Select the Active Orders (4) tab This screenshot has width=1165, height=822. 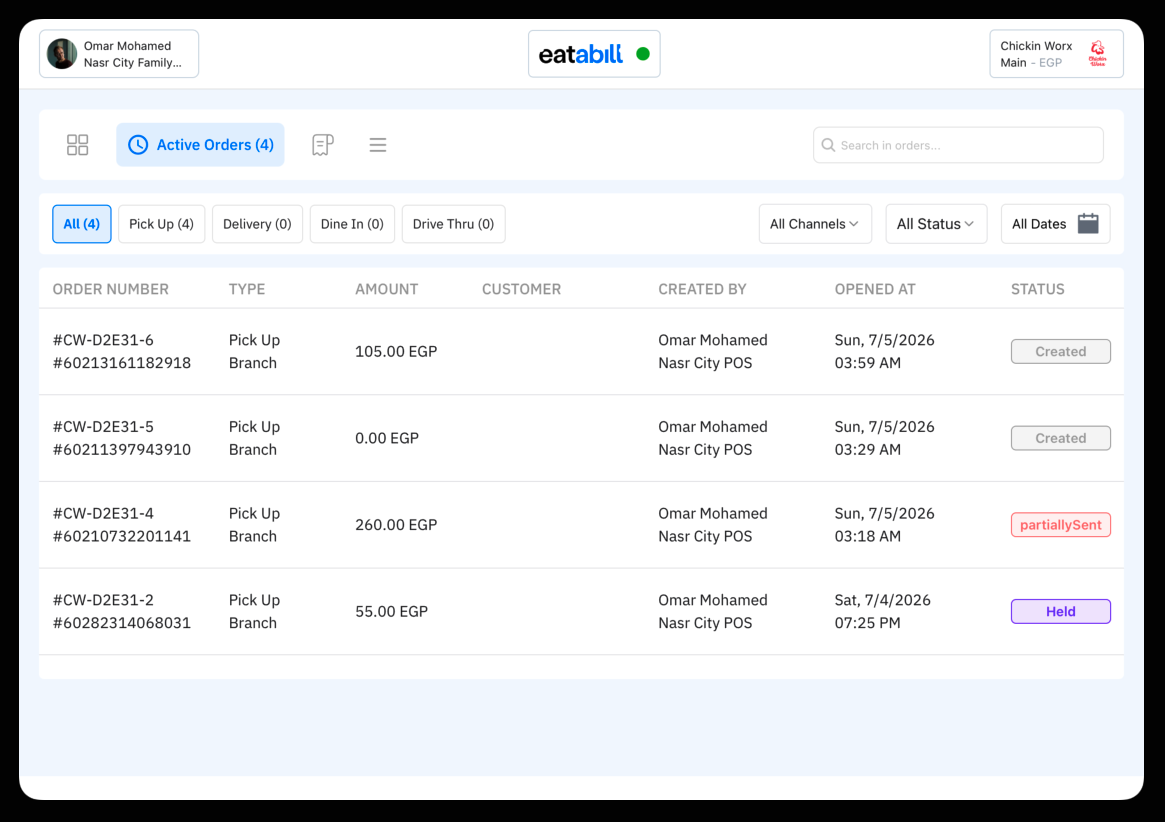click(200, 145)
